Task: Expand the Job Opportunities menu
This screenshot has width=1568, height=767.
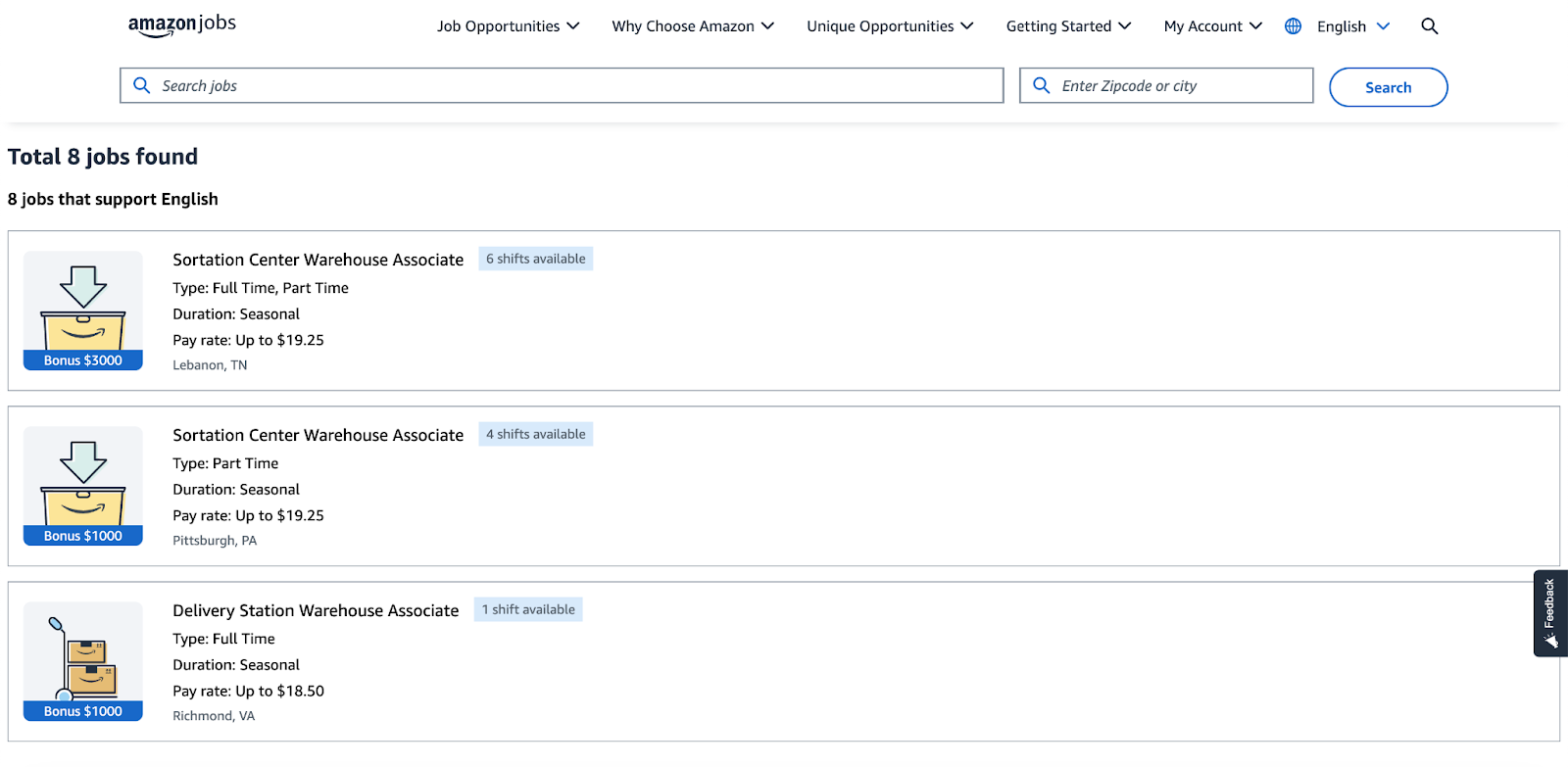Action: coord(509,26)
